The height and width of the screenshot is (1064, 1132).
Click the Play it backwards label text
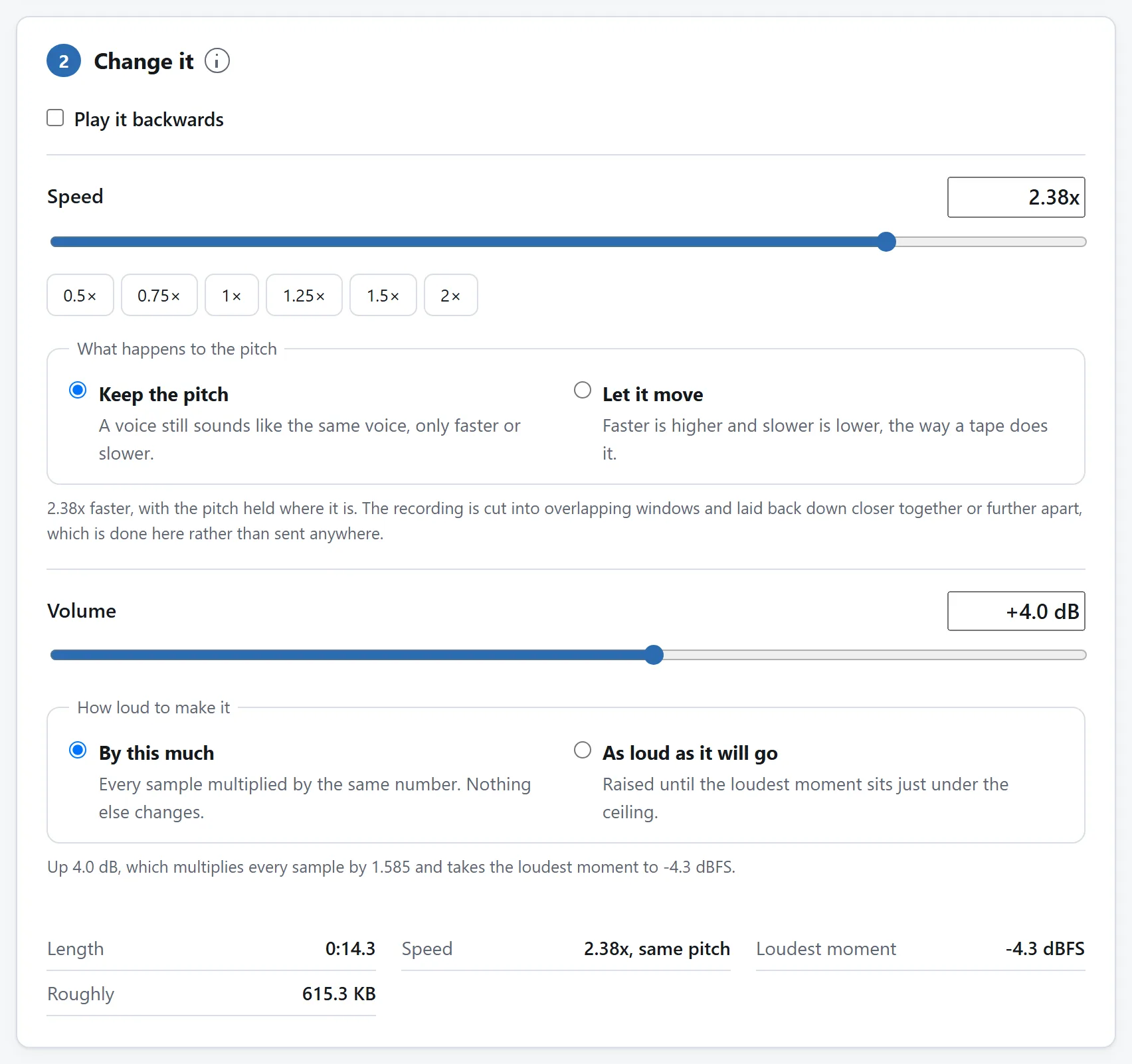pyautogui.click(x=149, y=120)
